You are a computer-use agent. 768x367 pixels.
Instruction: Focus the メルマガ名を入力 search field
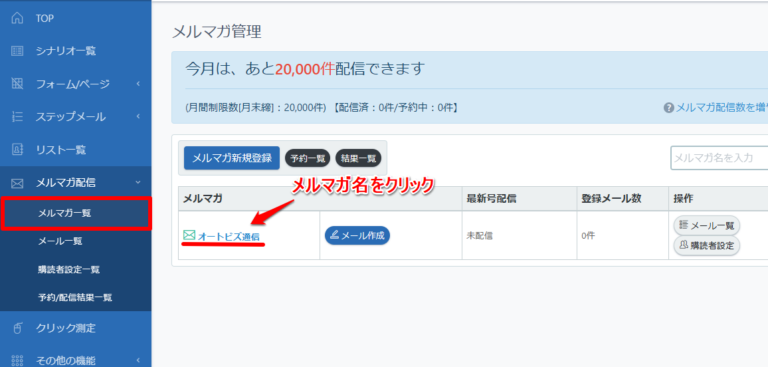[719, 158]
